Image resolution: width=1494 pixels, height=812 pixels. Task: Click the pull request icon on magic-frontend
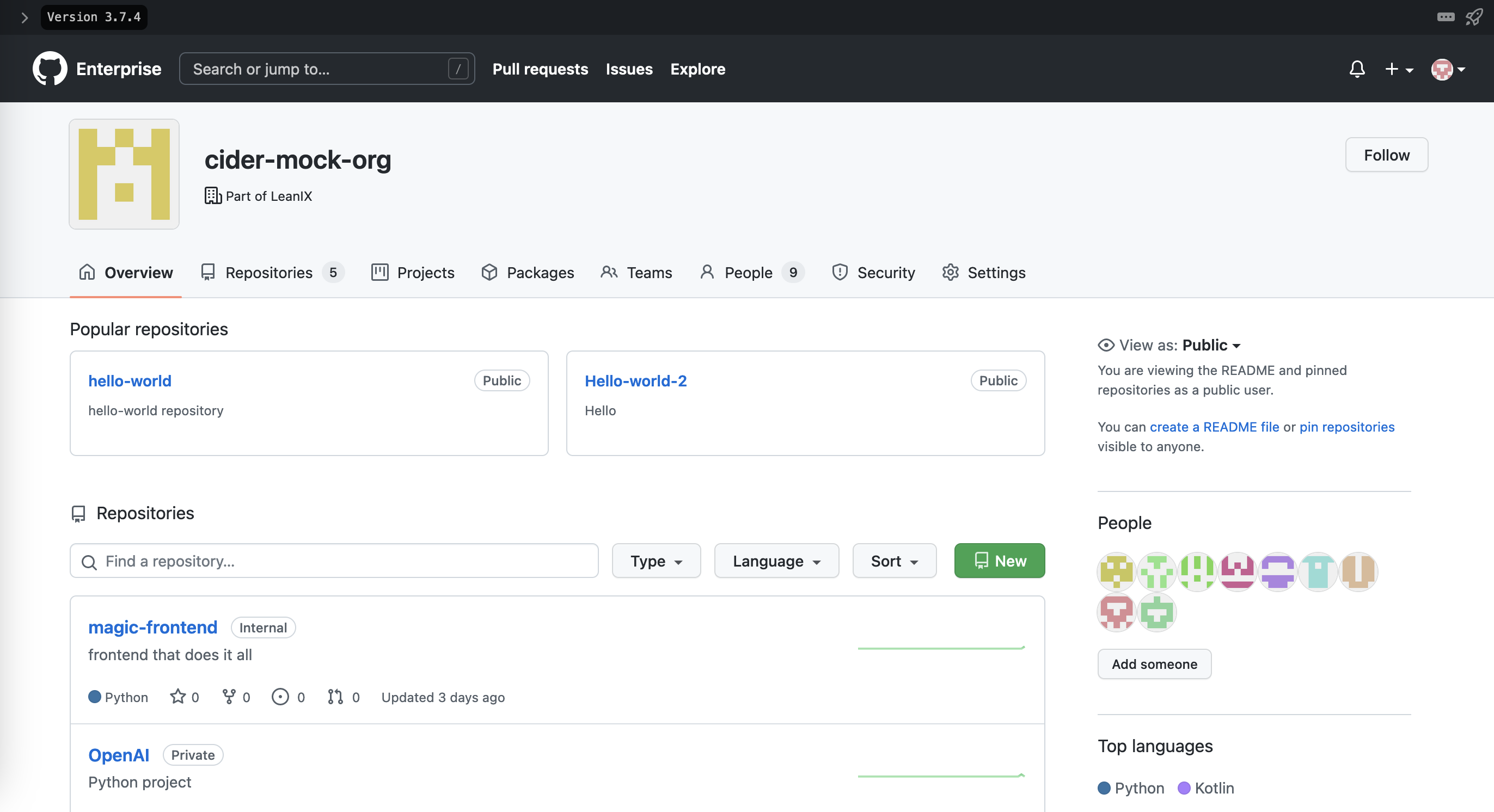[x=335, y=696]
